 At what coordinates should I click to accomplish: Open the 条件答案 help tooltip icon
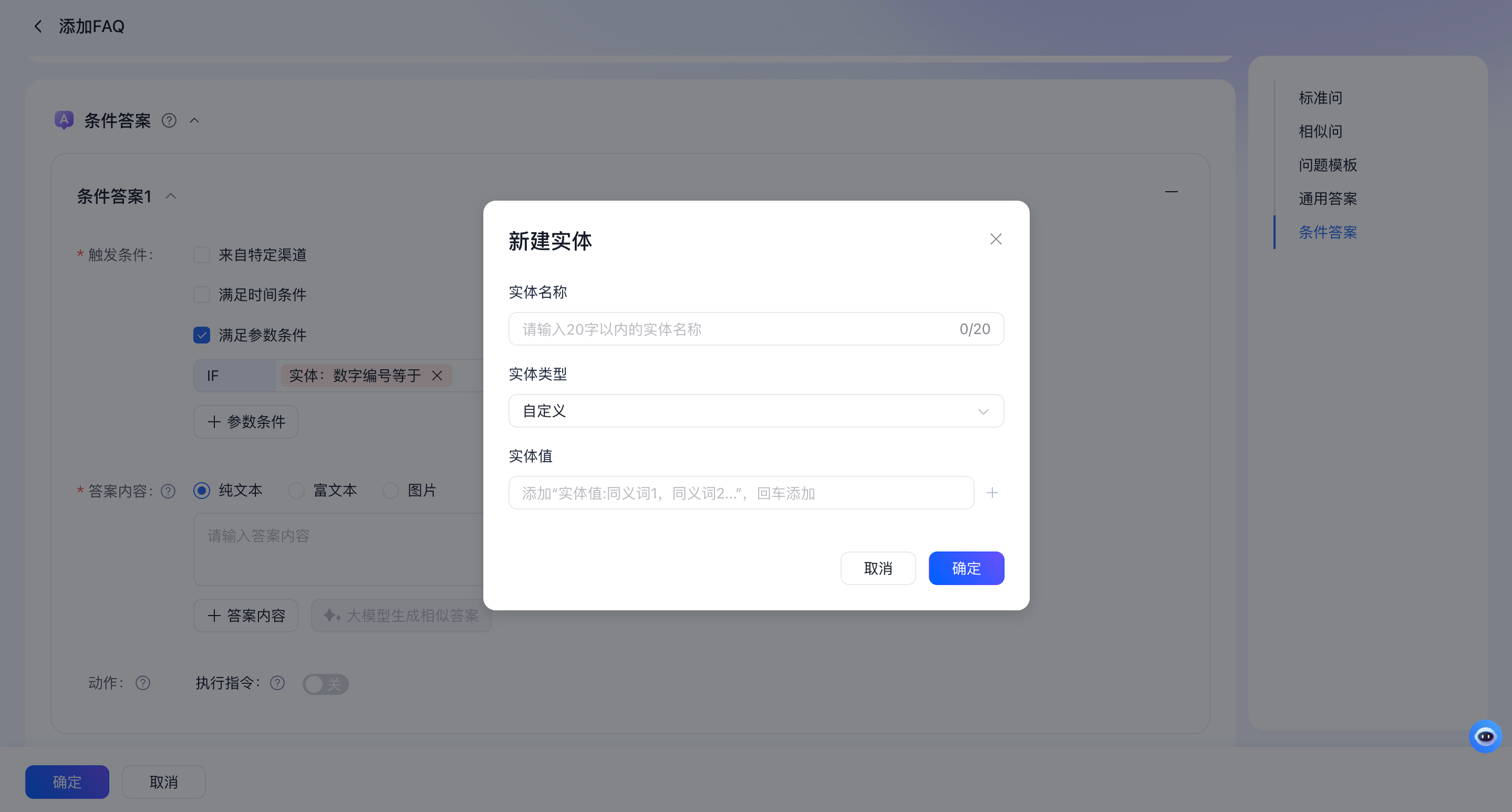pyautogui.click(x=169, y=120)
